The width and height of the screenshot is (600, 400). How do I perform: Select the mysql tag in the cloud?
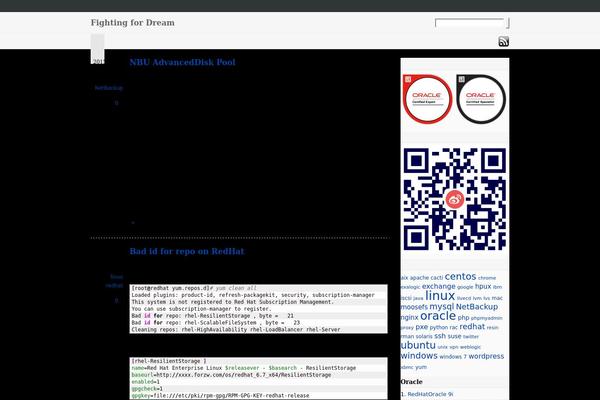(x=441, y=307)
